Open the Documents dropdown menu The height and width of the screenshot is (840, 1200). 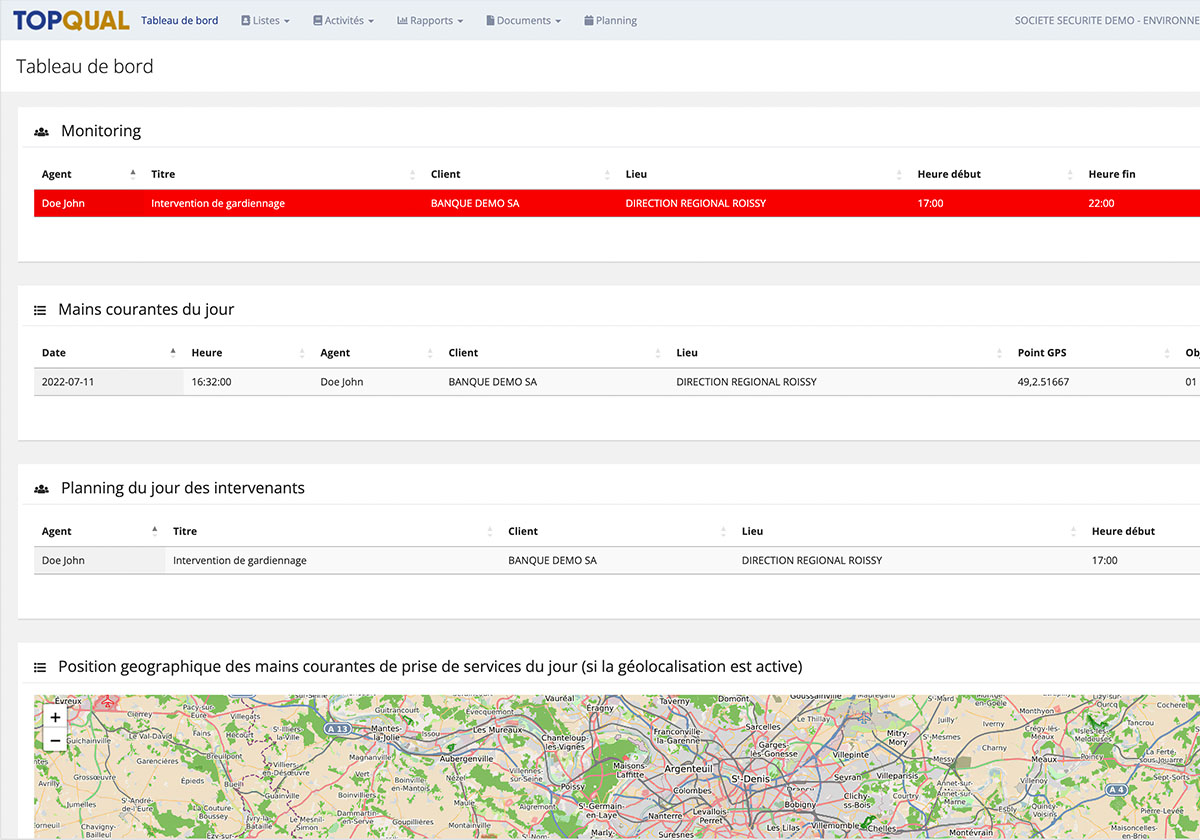pos(523,21)
